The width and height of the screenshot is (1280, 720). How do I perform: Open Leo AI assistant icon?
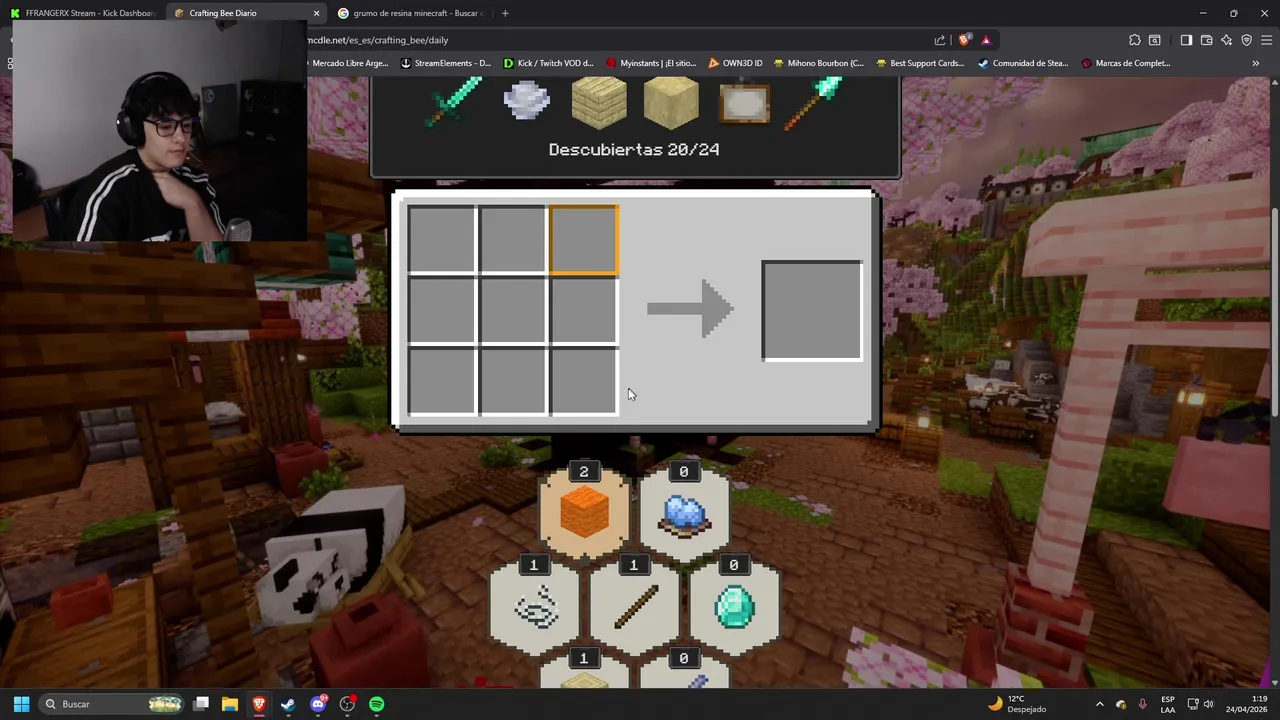1226,40
